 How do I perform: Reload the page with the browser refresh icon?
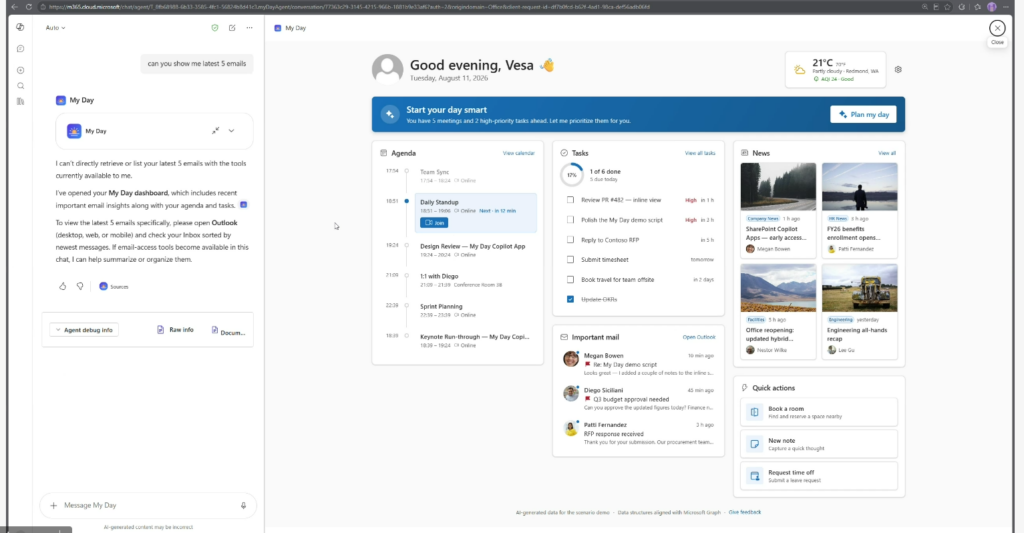29,7
